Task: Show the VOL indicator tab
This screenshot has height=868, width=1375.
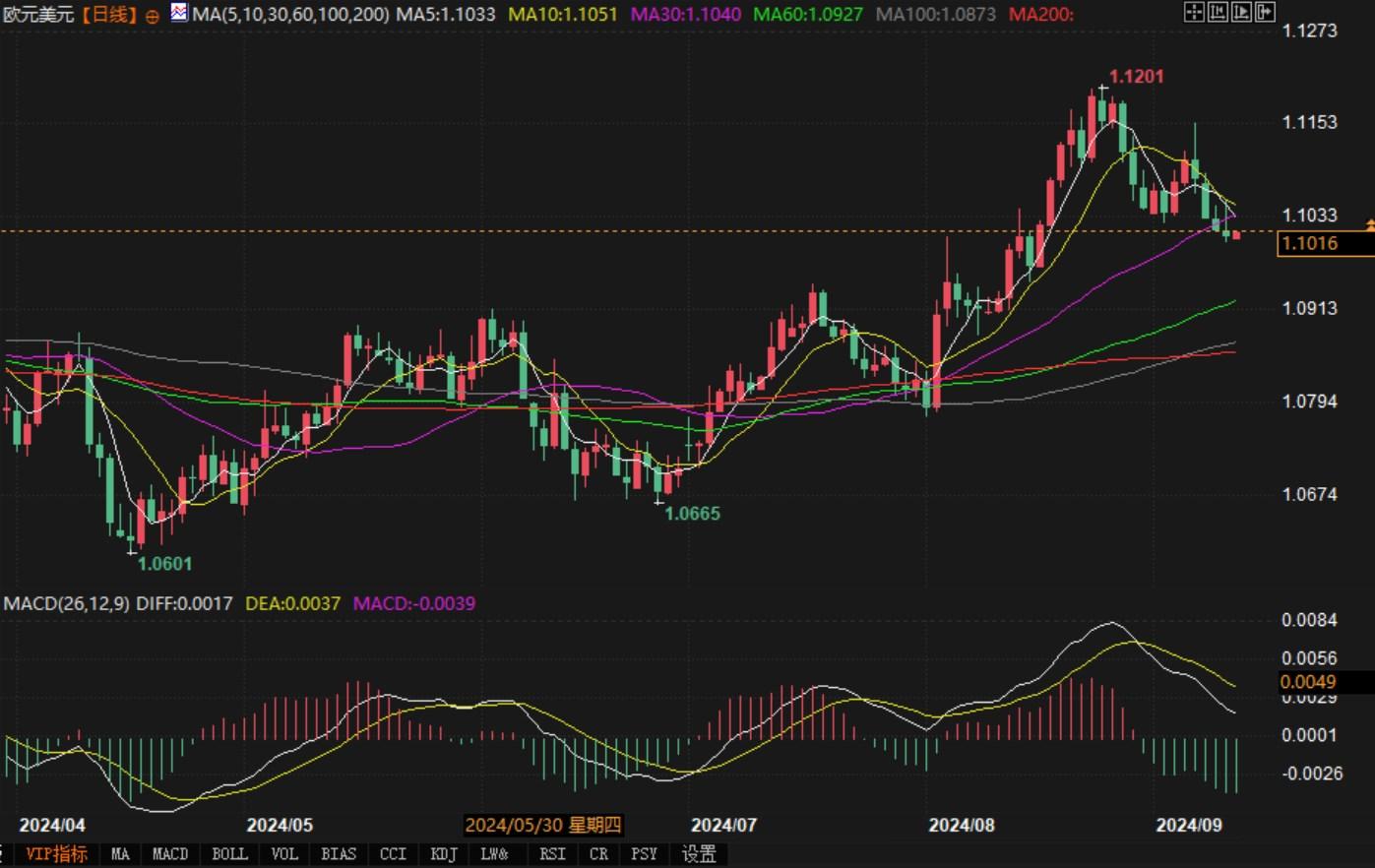Action: 283,854
